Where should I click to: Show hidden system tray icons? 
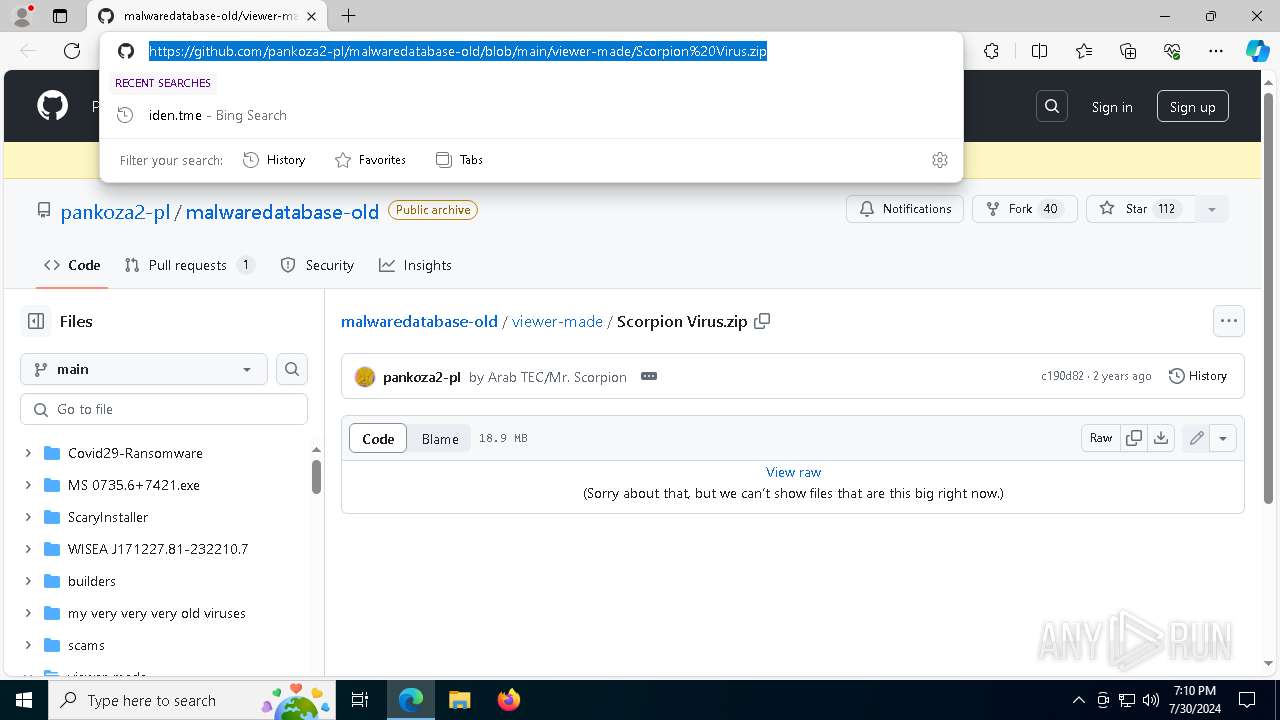[1078, 700]
